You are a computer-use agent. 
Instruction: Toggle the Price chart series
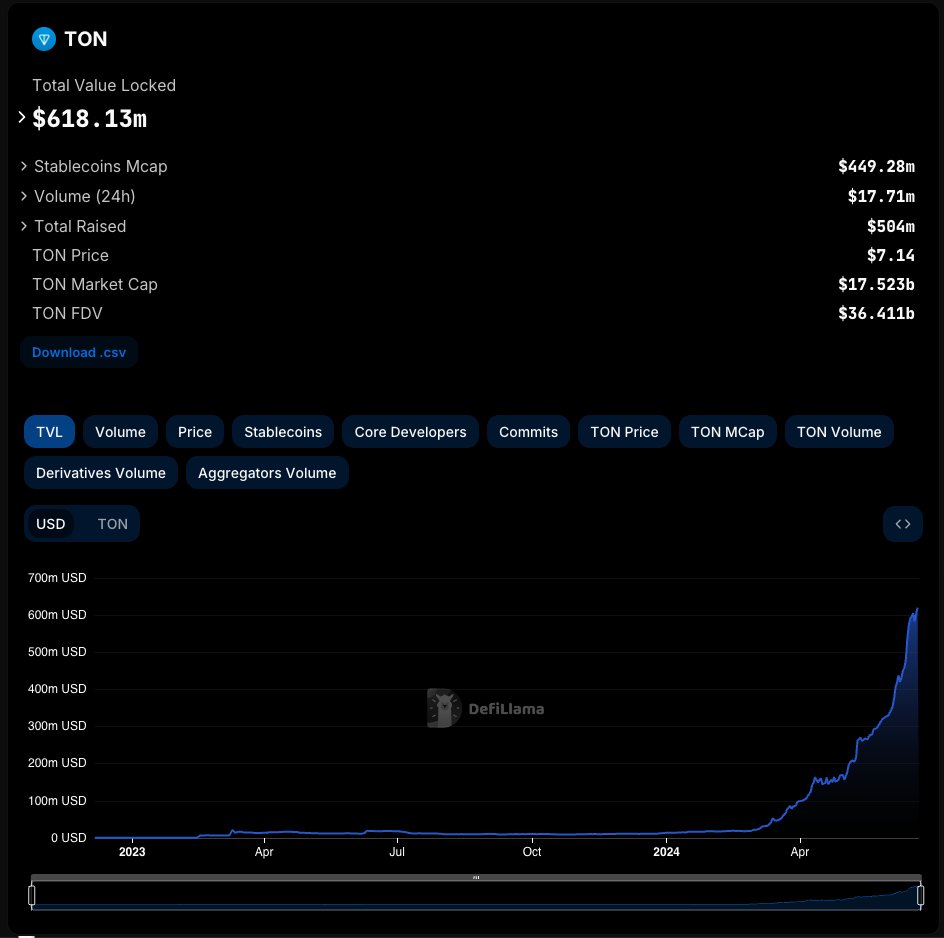click(195, 432)
